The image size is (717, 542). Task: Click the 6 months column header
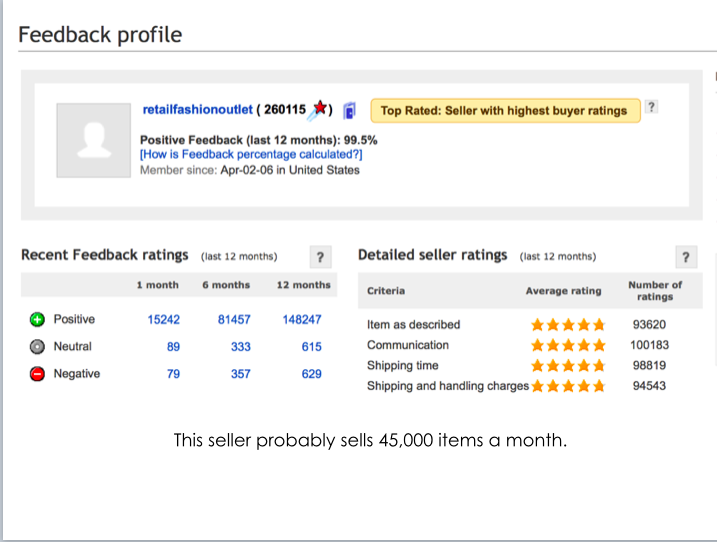[226, 285]
